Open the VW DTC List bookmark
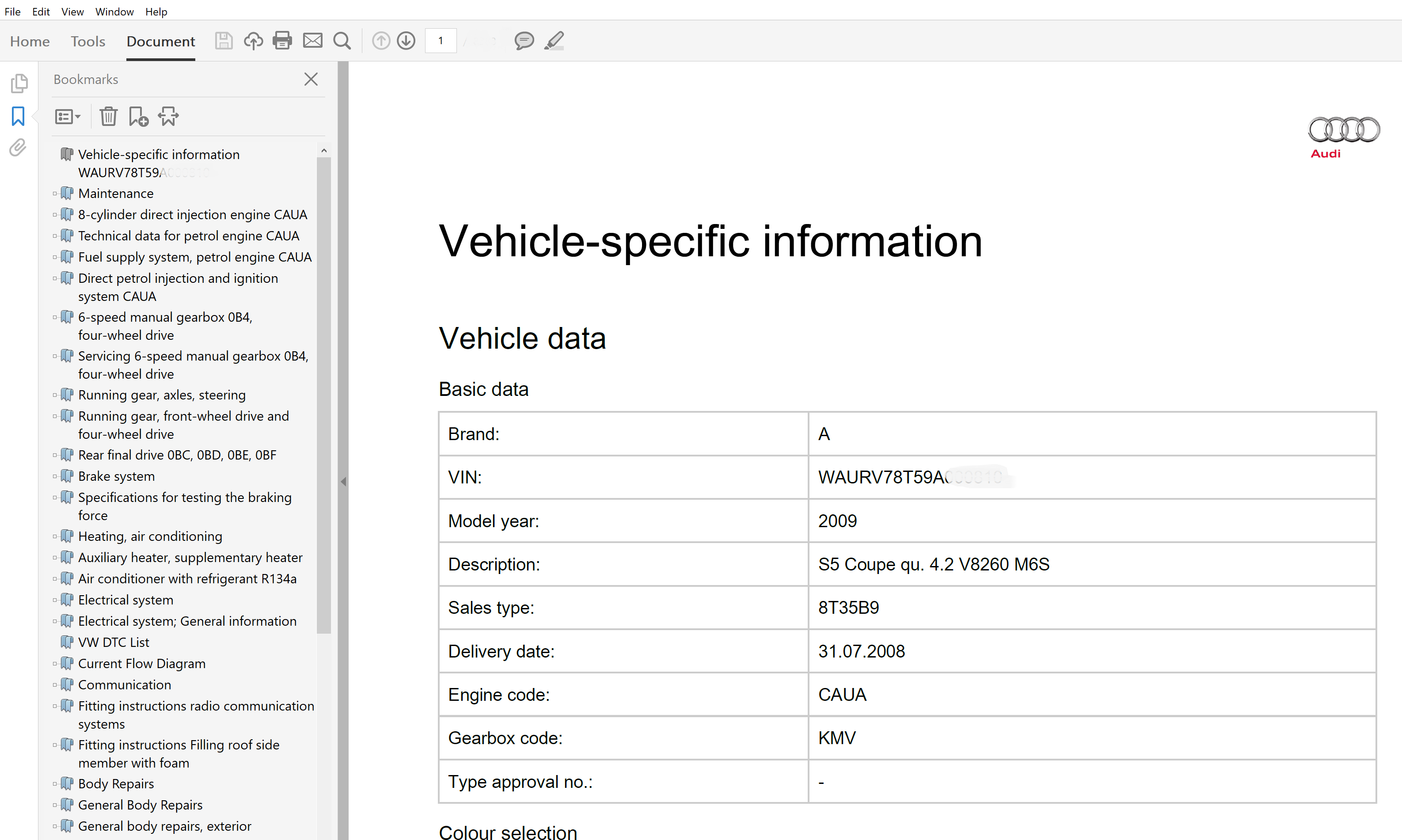Viewport: 1402px width, 840px height. tap(113, 642)
